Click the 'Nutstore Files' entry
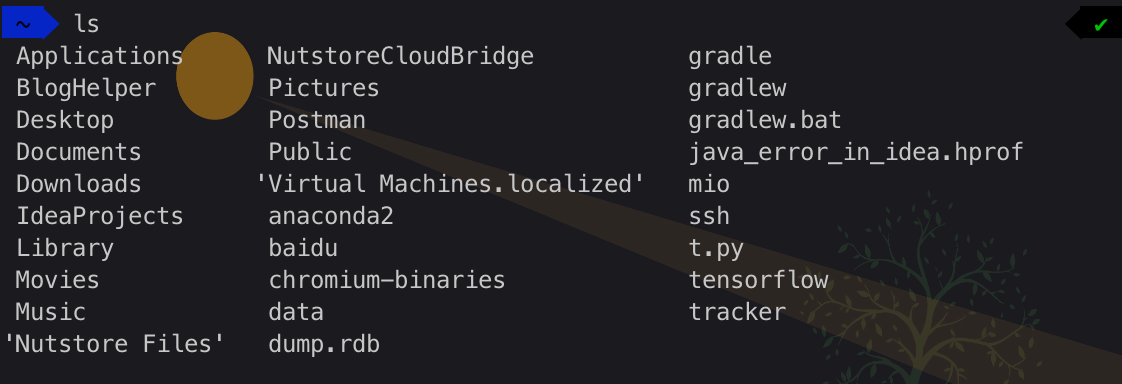This screenshot has width=1122, height=384. pos(114,344)
